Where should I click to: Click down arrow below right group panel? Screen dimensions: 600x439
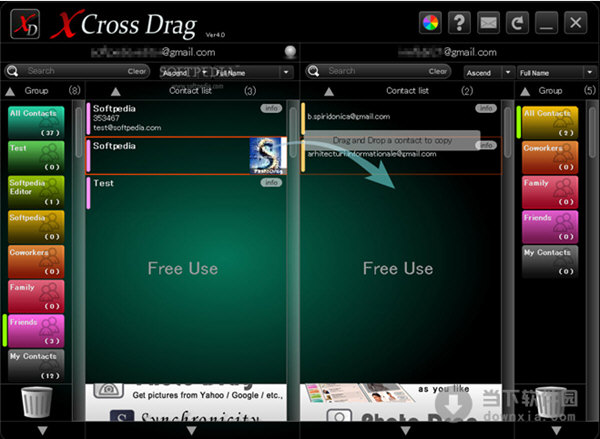pyautogui.click(x=557, y=430)
